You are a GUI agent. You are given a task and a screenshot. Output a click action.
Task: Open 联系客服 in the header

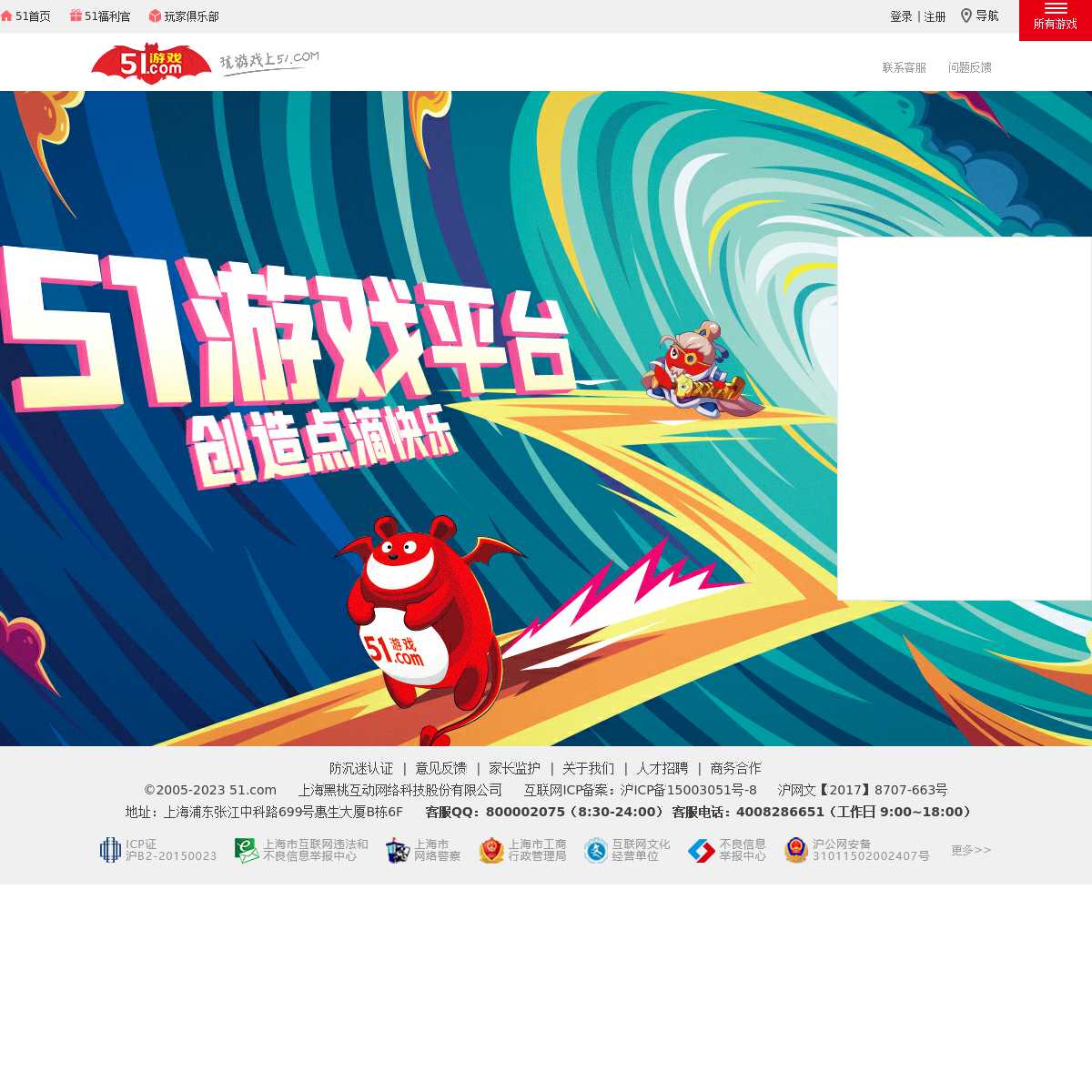click(905, 67)
